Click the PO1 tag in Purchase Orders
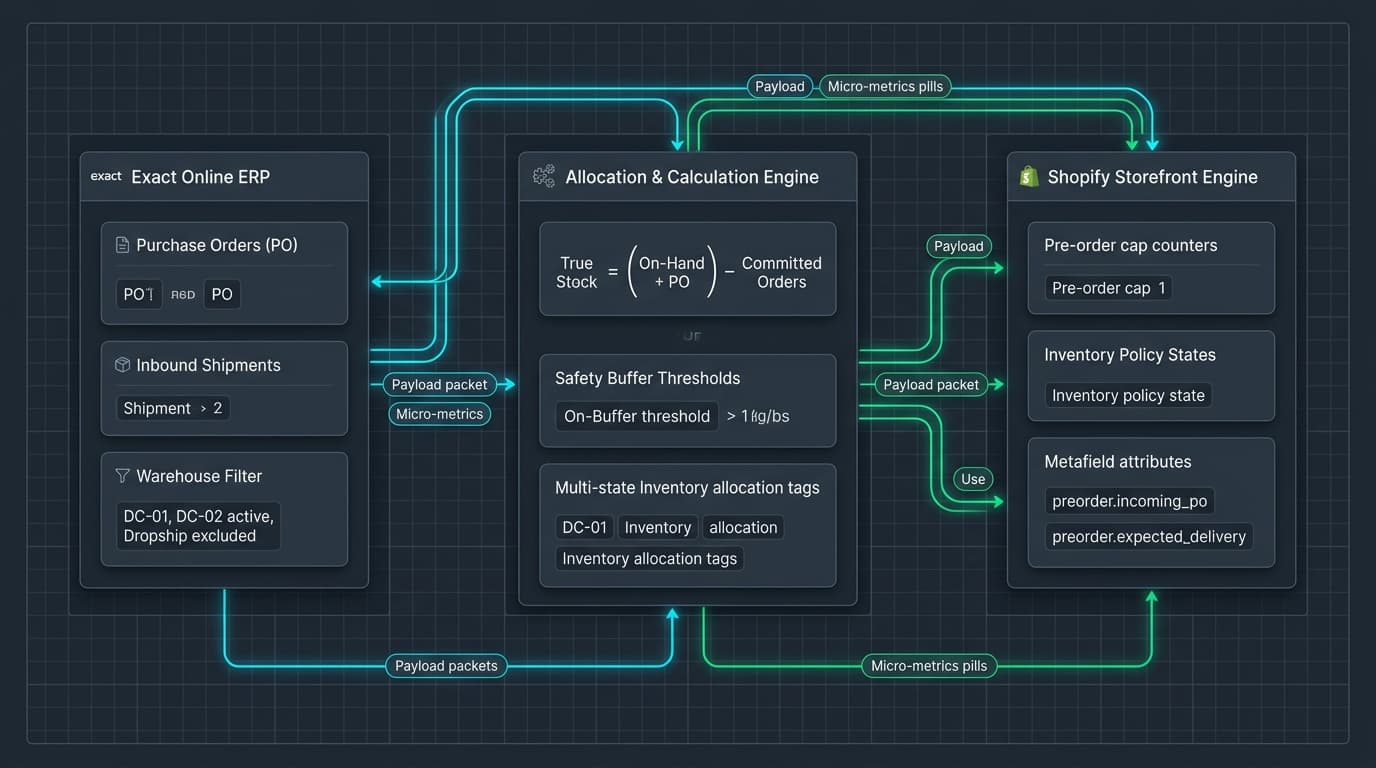The width and height of the screenshot is (1376, 768). [x=139, y=294]
